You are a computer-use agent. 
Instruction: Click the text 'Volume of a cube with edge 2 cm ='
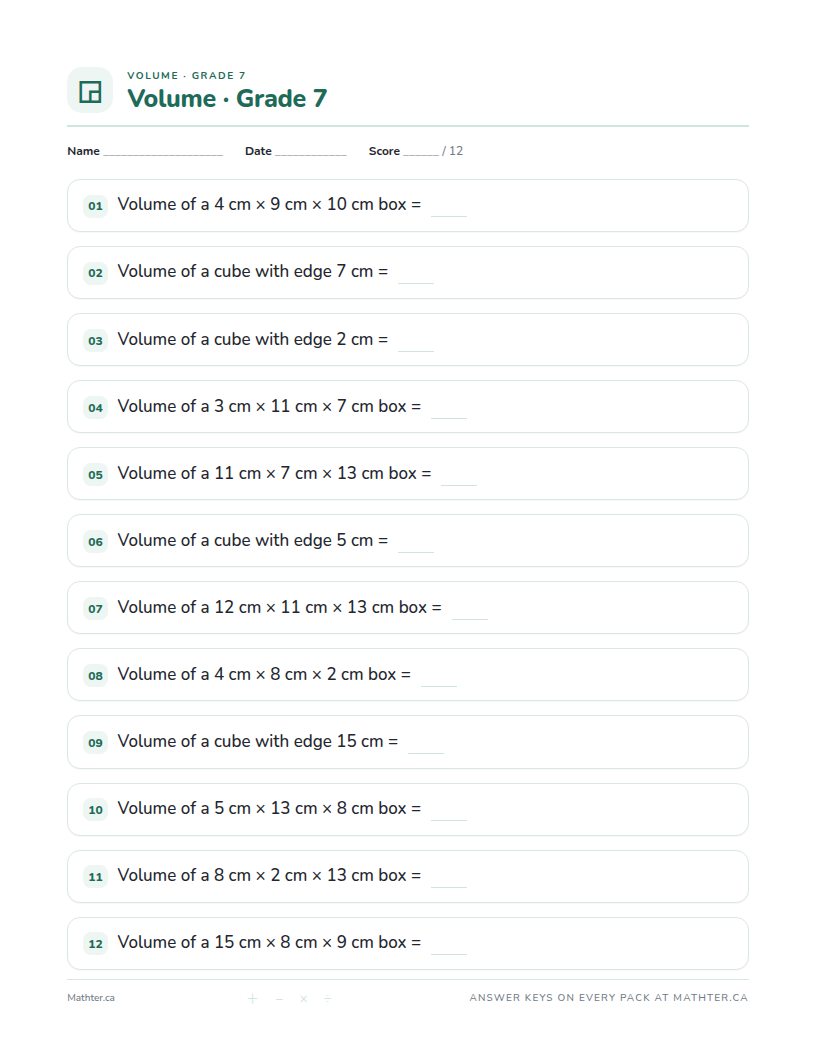pos(252,339)
